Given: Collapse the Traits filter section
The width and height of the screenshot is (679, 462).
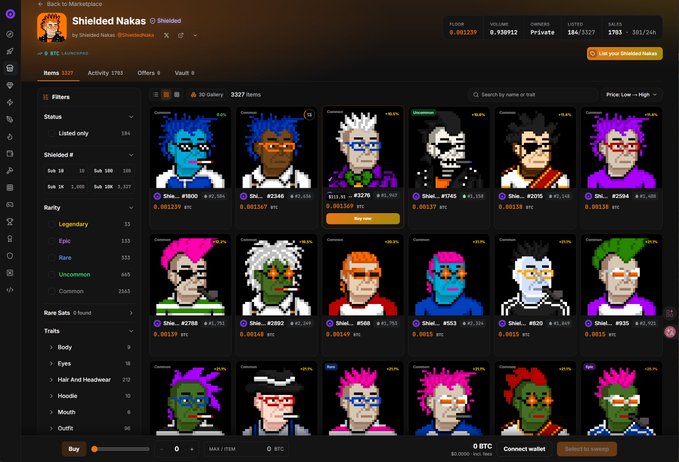Looking at the screenshot, I should click(x=131, y=331).
